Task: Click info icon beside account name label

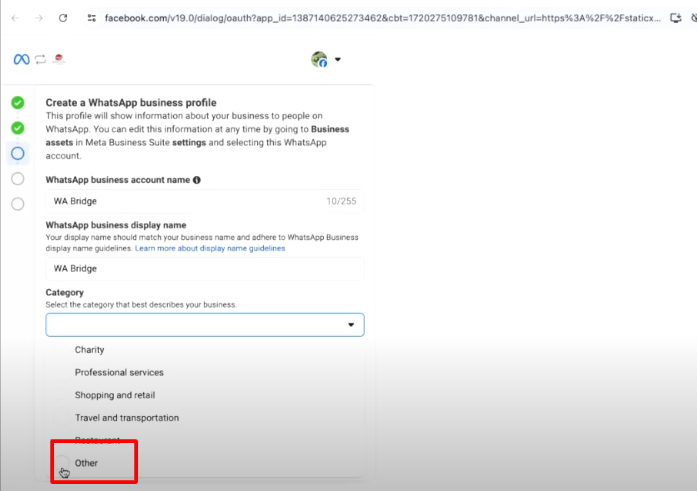Action: point(197,180)
